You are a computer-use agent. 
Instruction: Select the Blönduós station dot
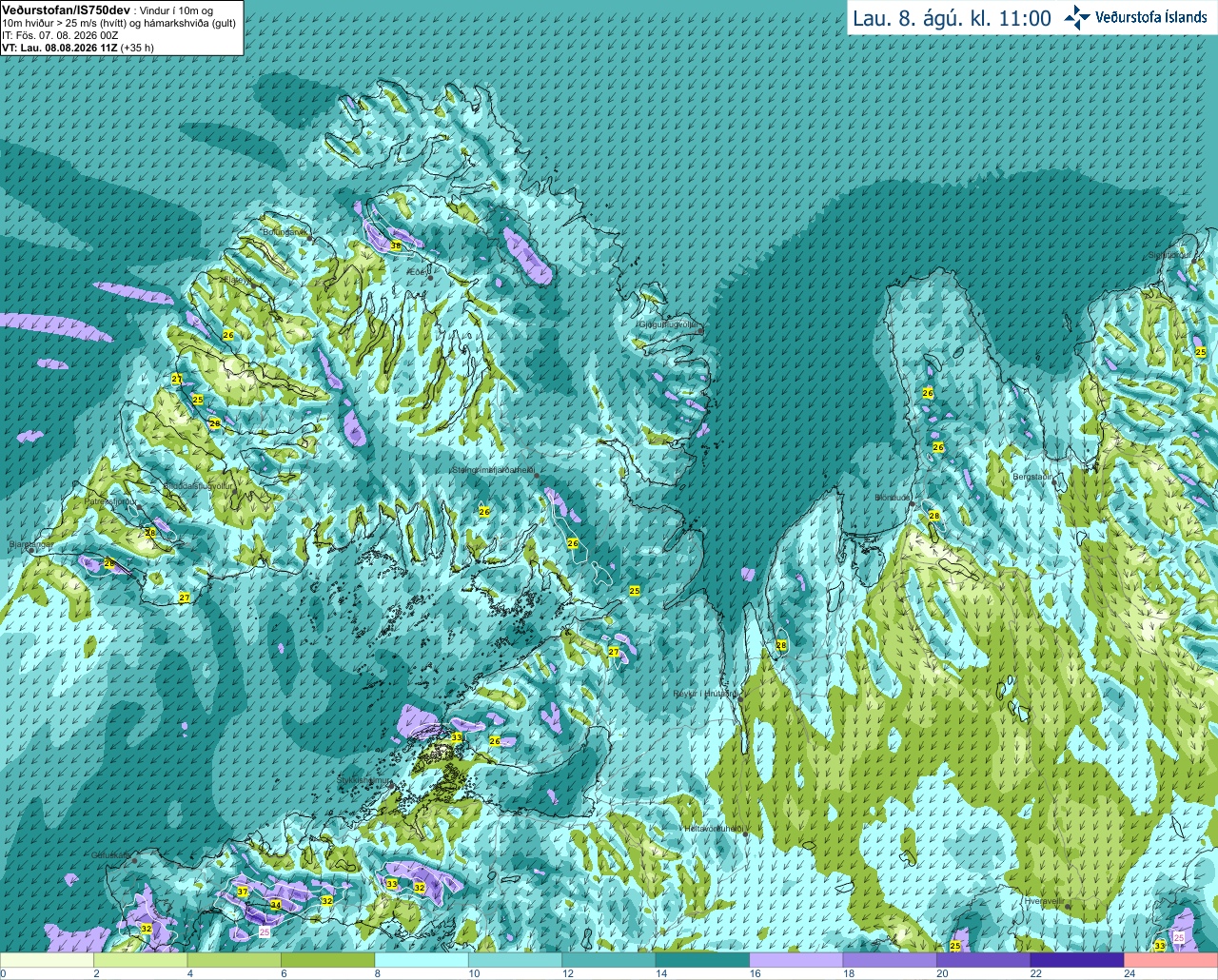[912, 504]
